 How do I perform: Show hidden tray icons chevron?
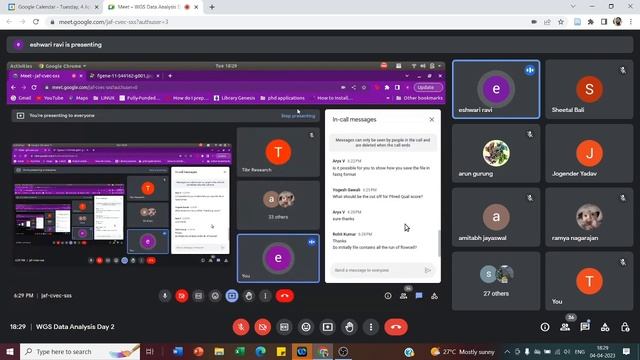tap(507, 351)
